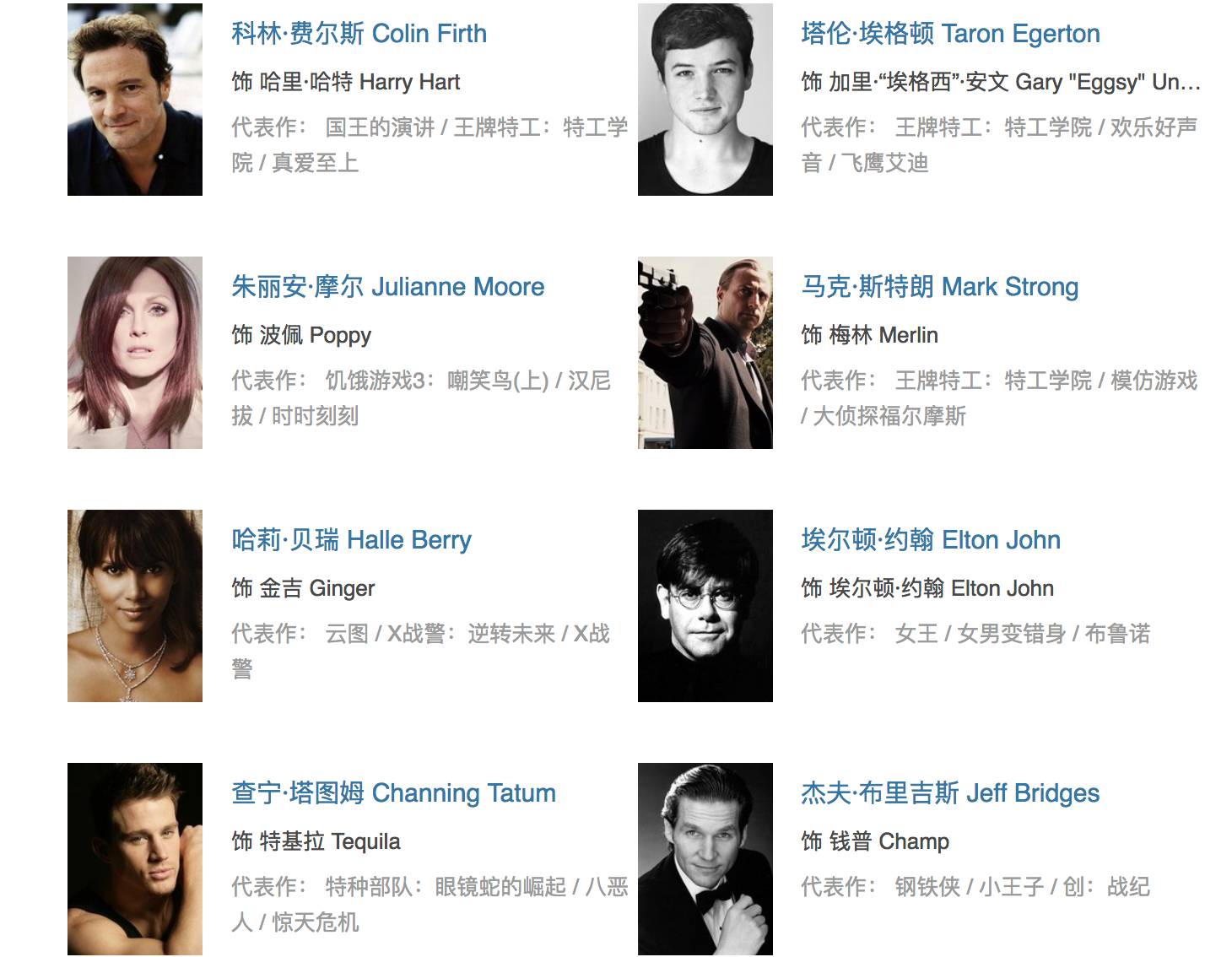Click the photo beside the Champ role

click(x=705, y=859)
